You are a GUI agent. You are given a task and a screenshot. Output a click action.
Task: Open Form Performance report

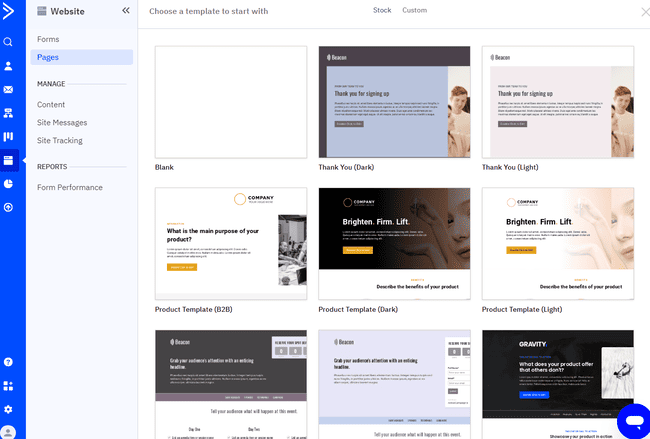pyautogui.click(x=70, y=187)
